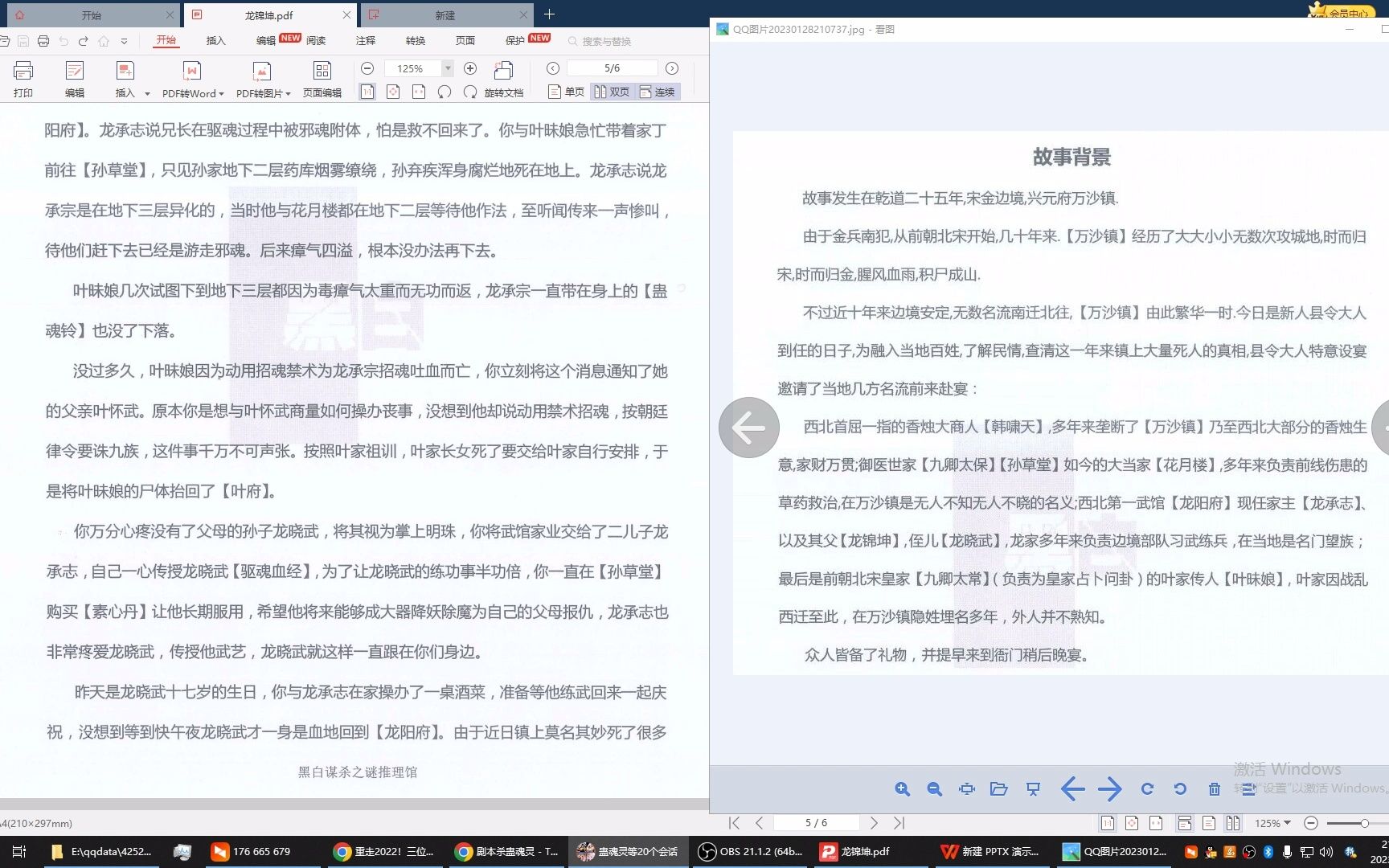Rotate the view clockwise in the ribbon

click(x=470, y=92)
